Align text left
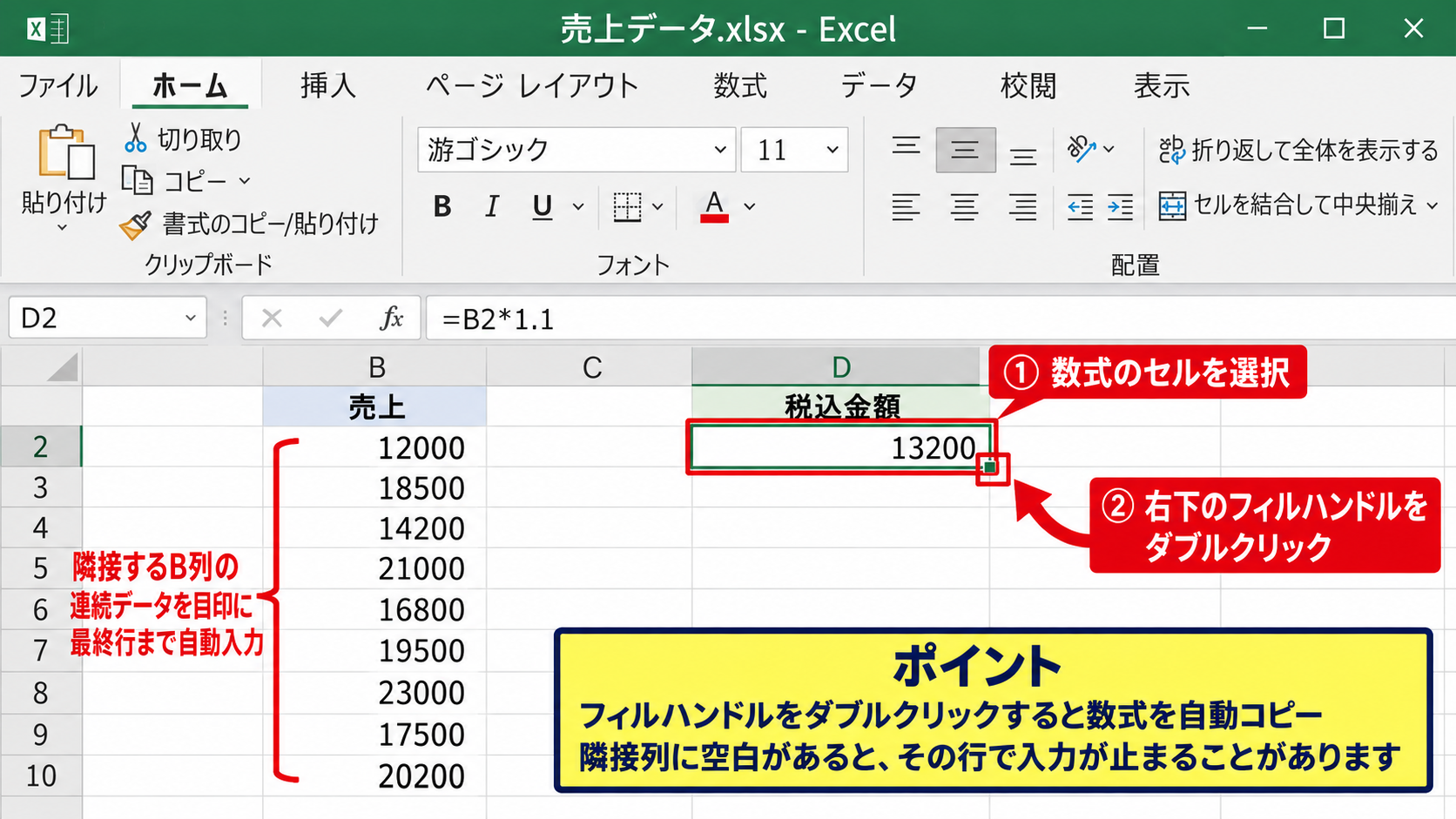Image resolution: width=1456 pixels, height=819 pixels. 906,206
